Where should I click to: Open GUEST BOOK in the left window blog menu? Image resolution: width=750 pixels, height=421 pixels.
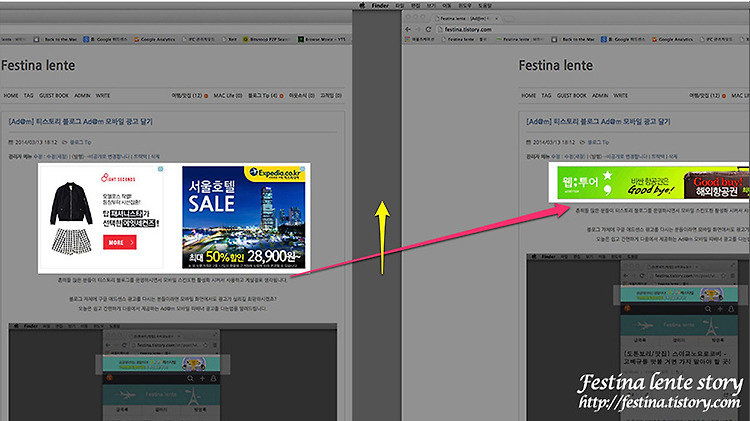[x=54, y=96]
